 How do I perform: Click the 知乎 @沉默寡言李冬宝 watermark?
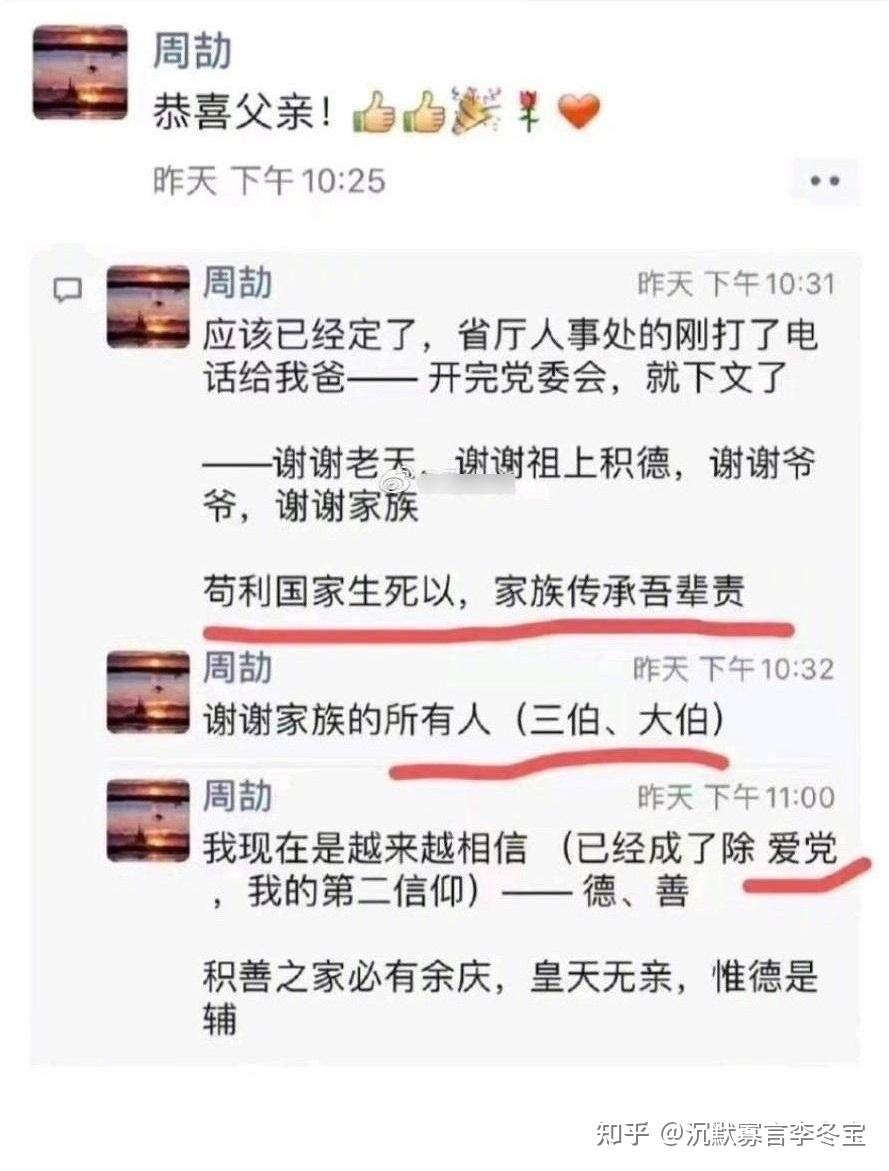click(x=731, y=1134)
